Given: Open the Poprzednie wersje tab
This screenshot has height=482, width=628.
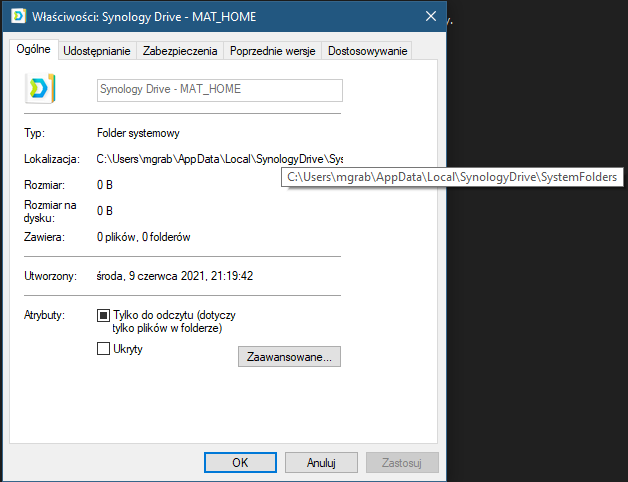Looking at the screenshot, I should click(273, 51).
